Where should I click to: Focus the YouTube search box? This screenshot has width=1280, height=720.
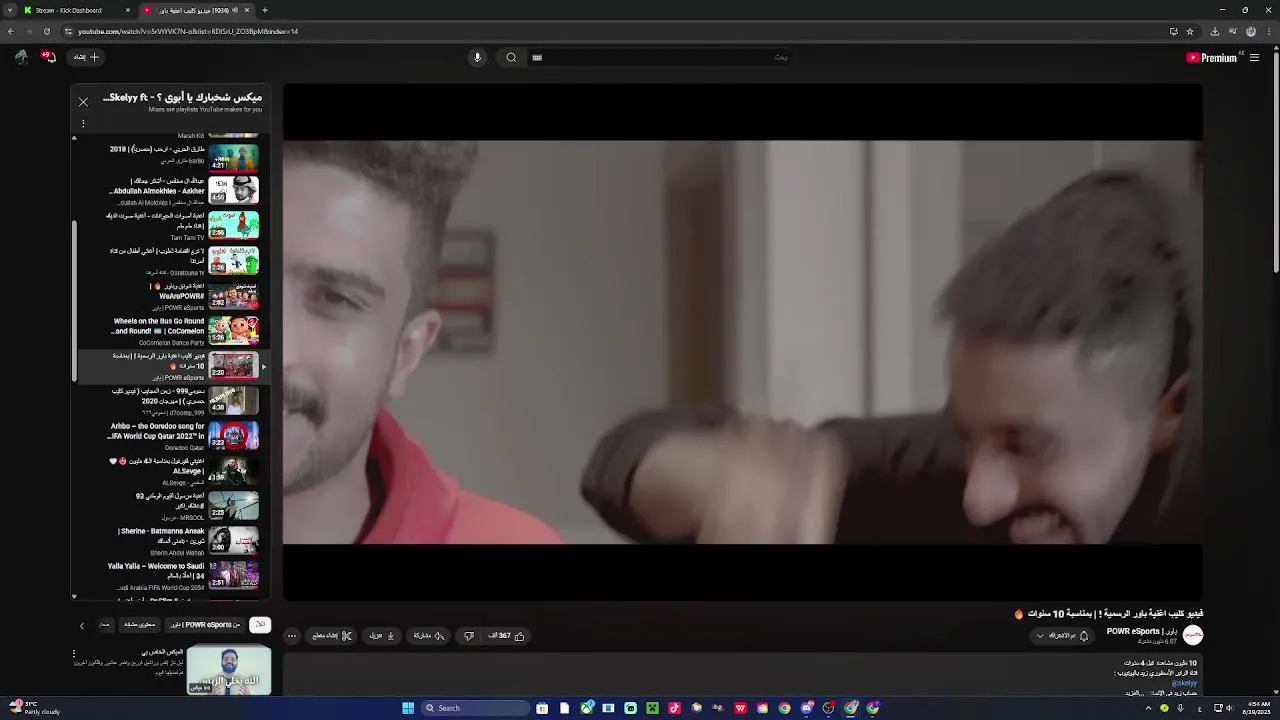pyautogui.click(x=660, y=57)
